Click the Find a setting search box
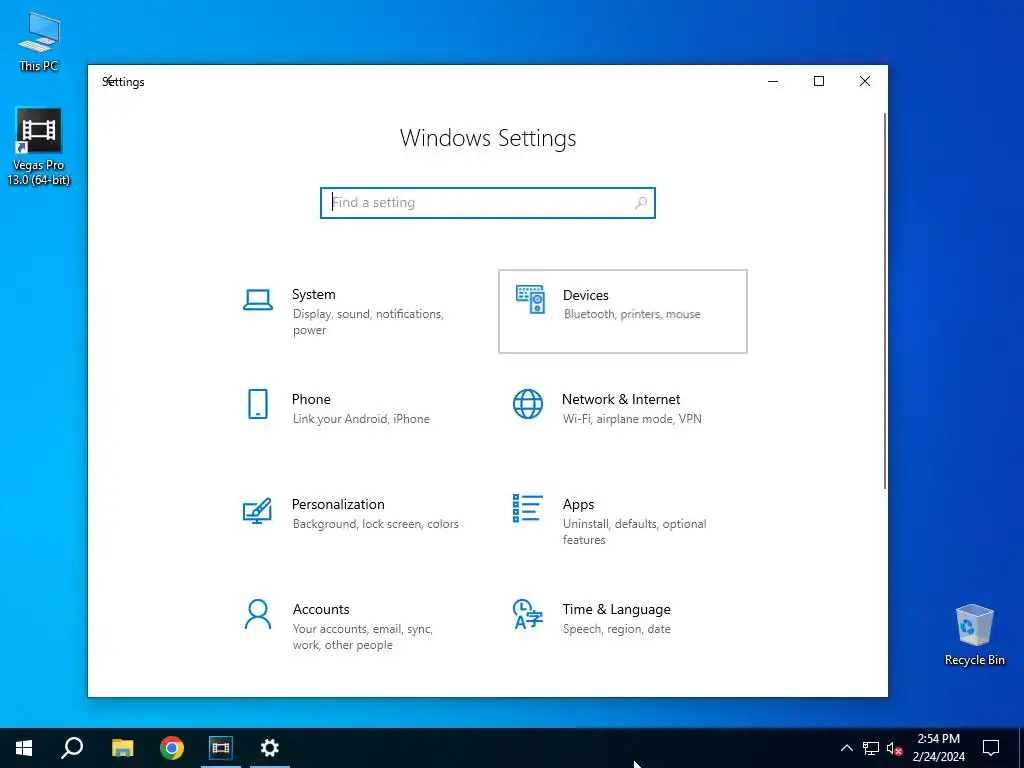 [x=488, y=202]
